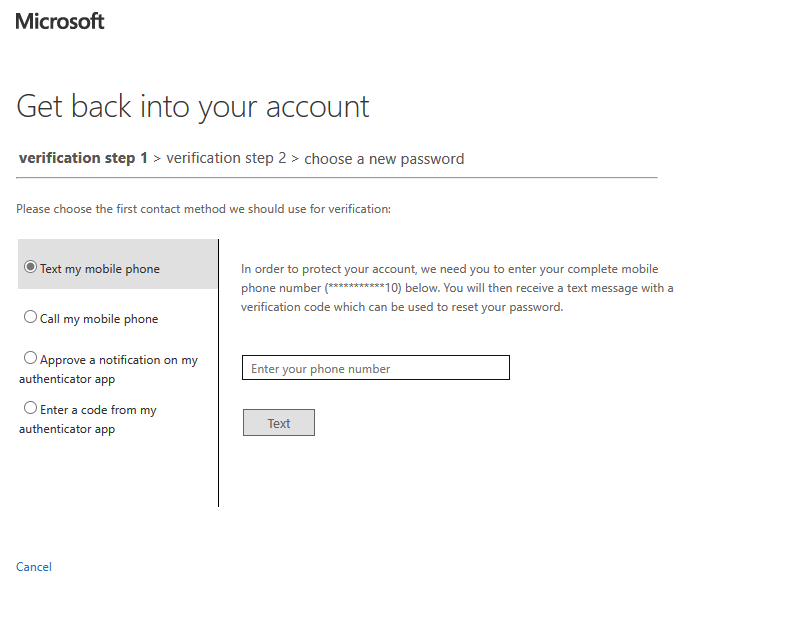This screenshot has width=794, height=623.
Task: Select 'verification step 1' in the breadcrumb
Action: pyautogui.click(x=83, y=158)
